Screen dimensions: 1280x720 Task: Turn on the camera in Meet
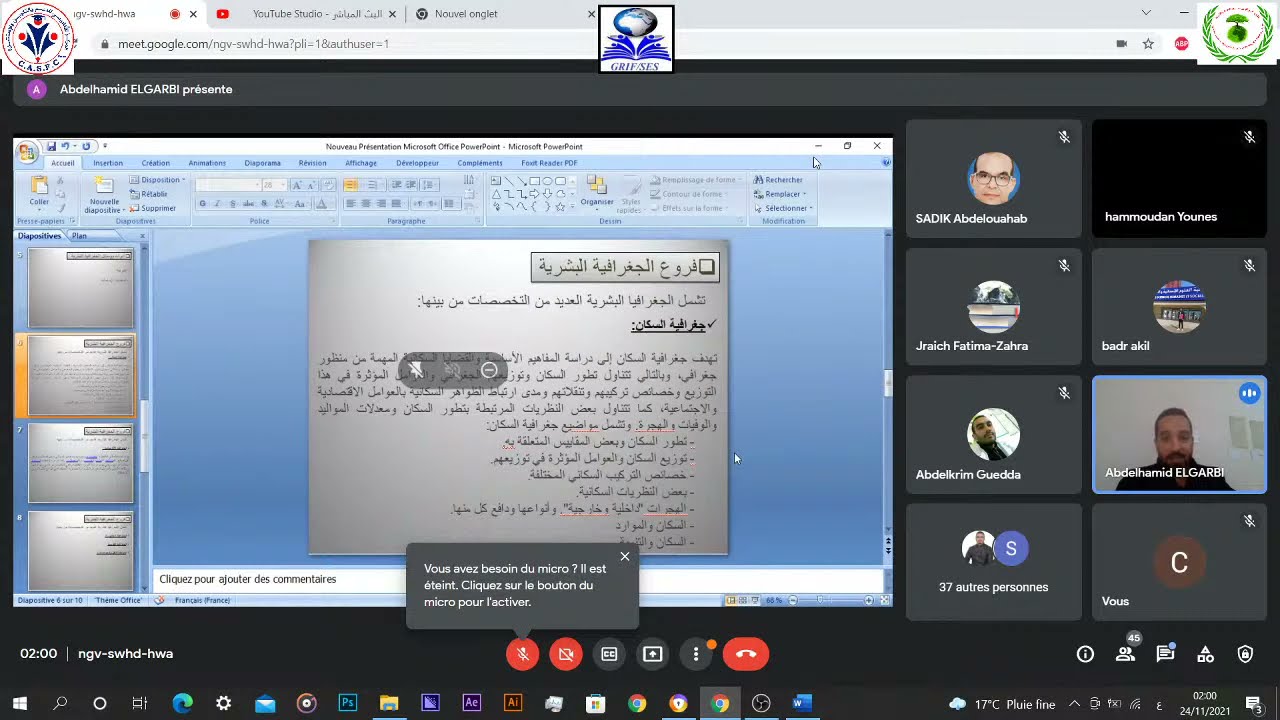coord(566,654)
